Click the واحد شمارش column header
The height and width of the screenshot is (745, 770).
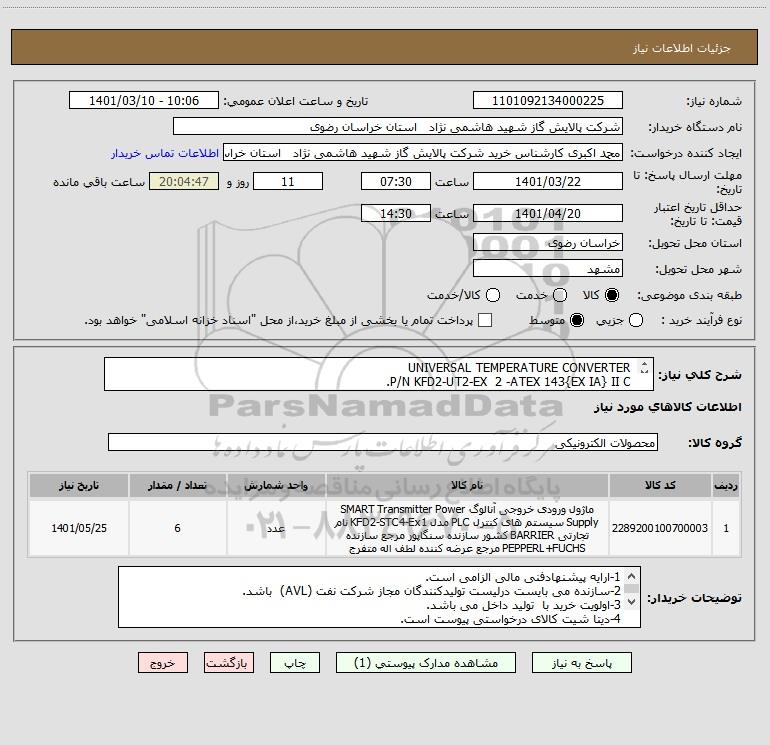[x=276, y=485]
